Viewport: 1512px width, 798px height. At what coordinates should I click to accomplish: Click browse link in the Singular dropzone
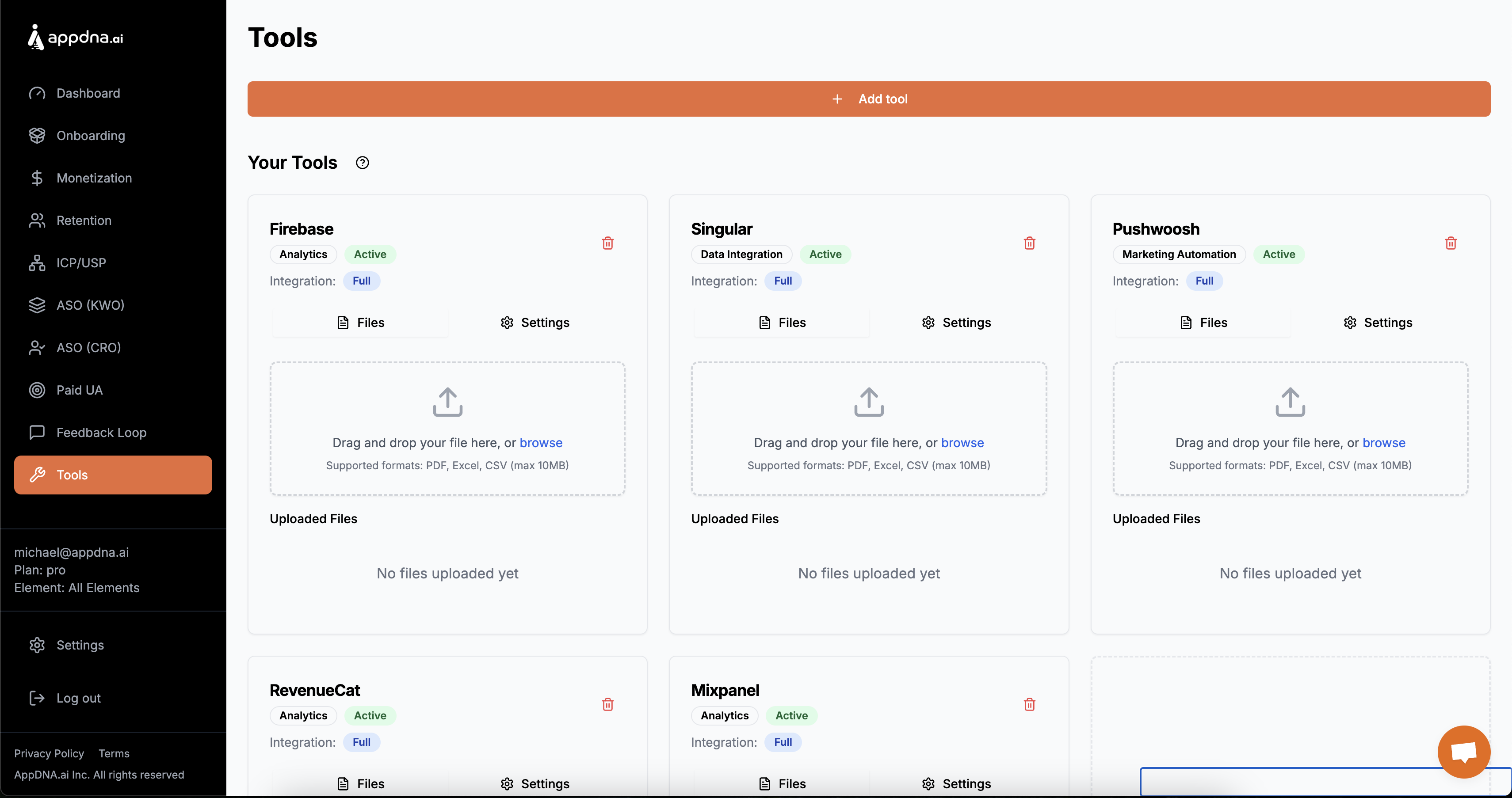(962, 442)
